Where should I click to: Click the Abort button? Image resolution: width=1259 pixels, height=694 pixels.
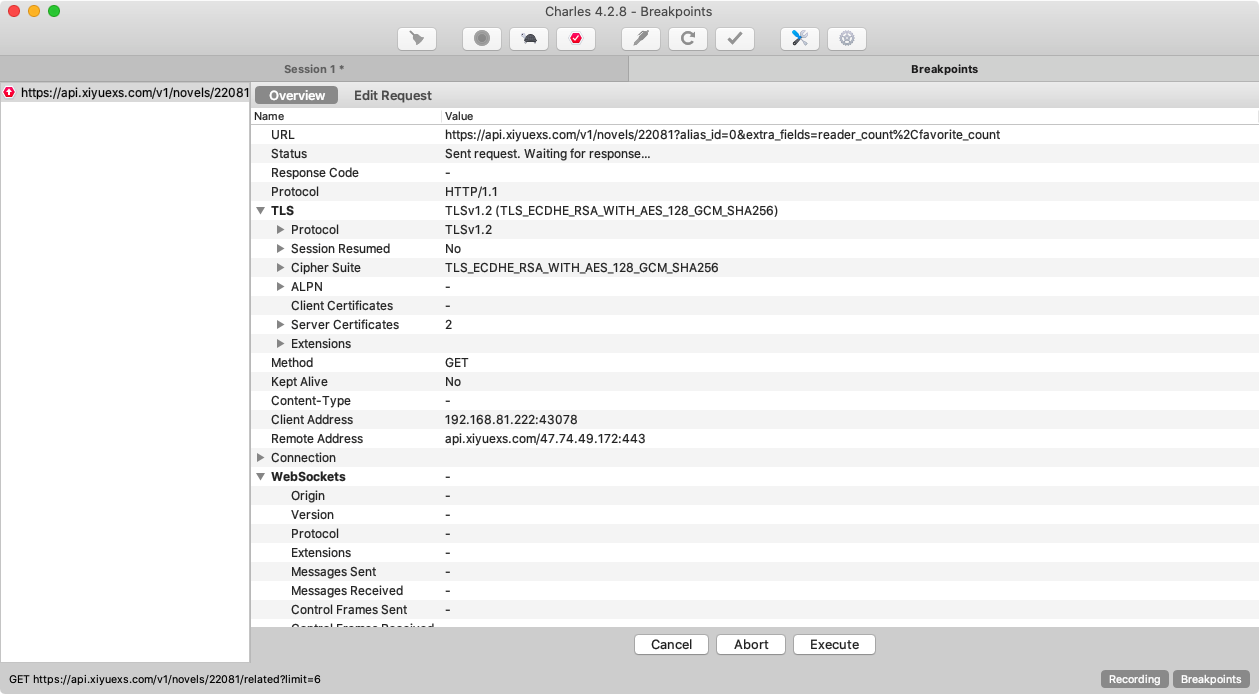[751, 644]
